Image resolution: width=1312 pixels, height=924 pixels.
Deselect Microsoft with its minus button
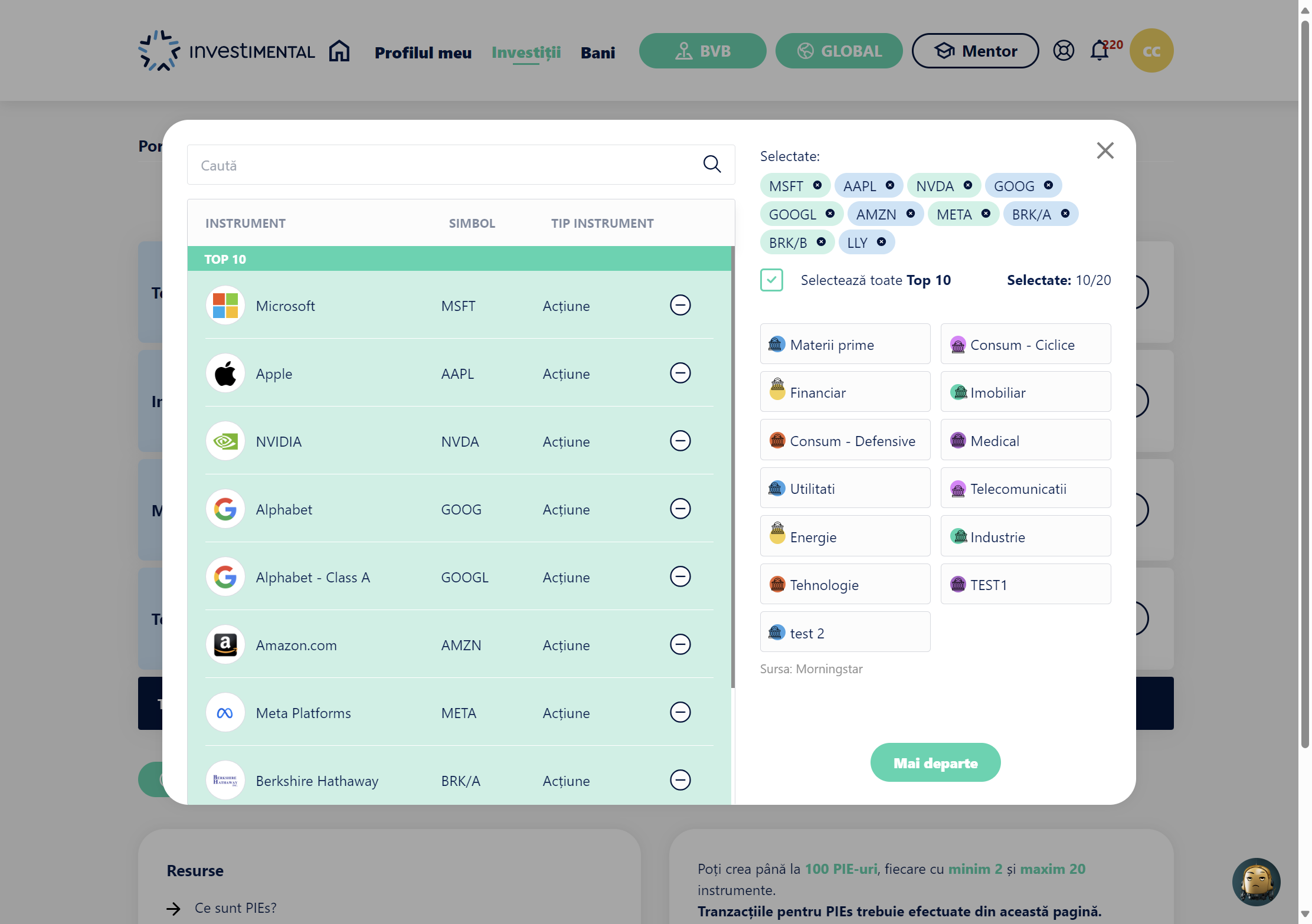680,305
